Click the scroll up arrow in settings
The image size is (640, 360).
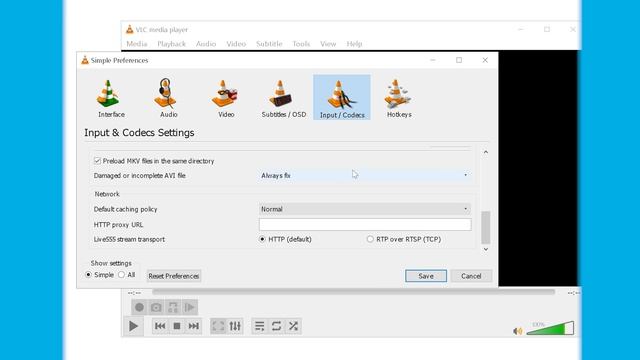click(486, 152)
